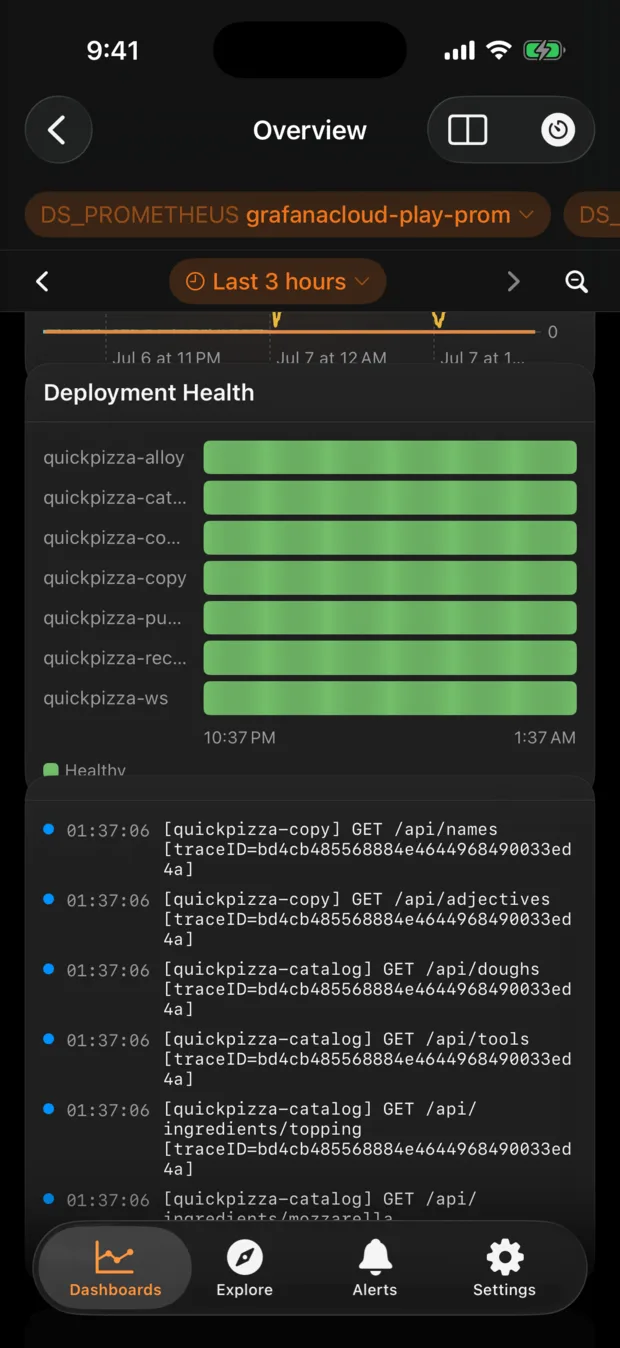Tap the battery status icon

(545, 50)
